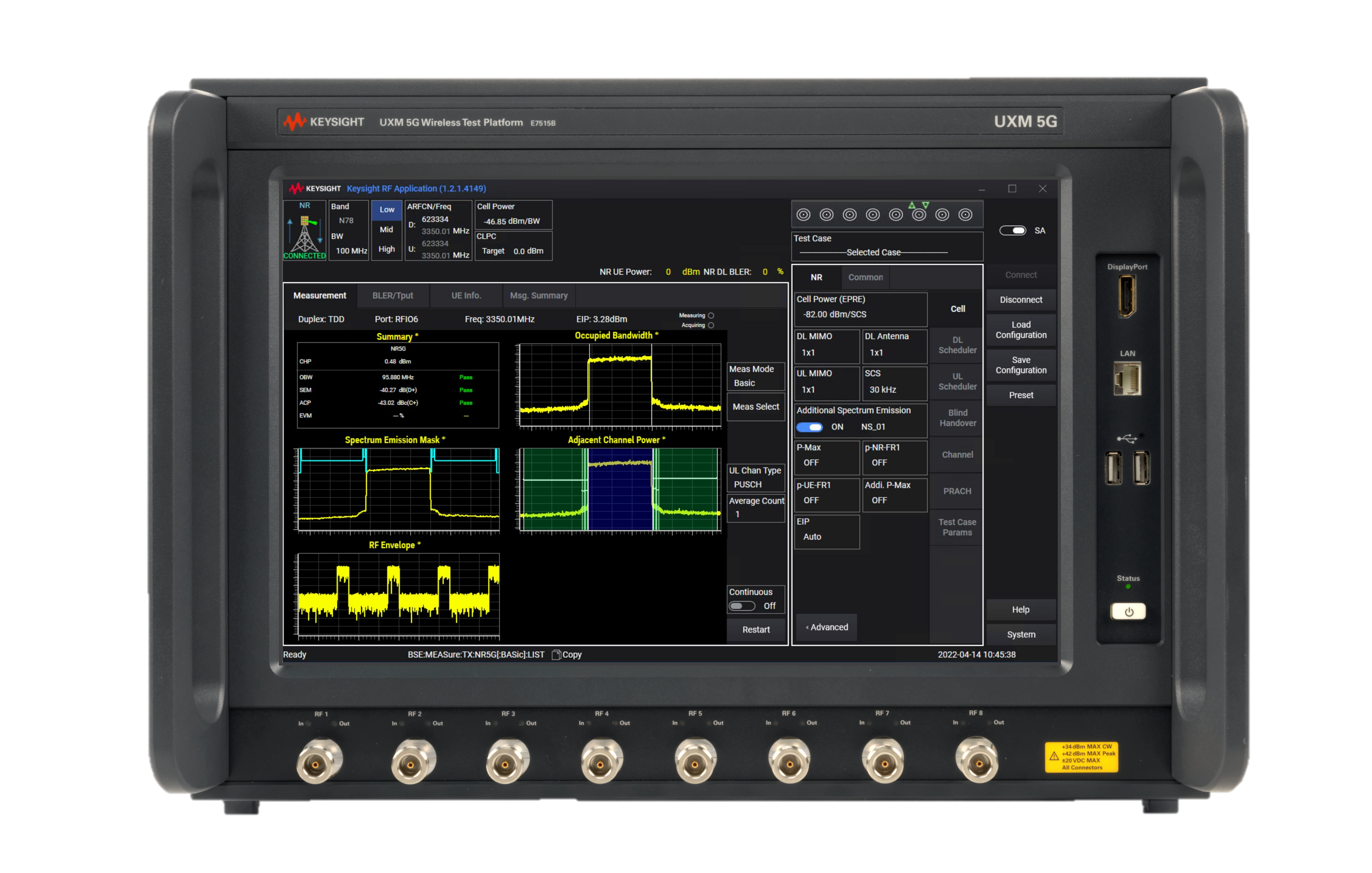Click the greyed-out Connect button
1372x873 pixels.
tap(1020, 275)
